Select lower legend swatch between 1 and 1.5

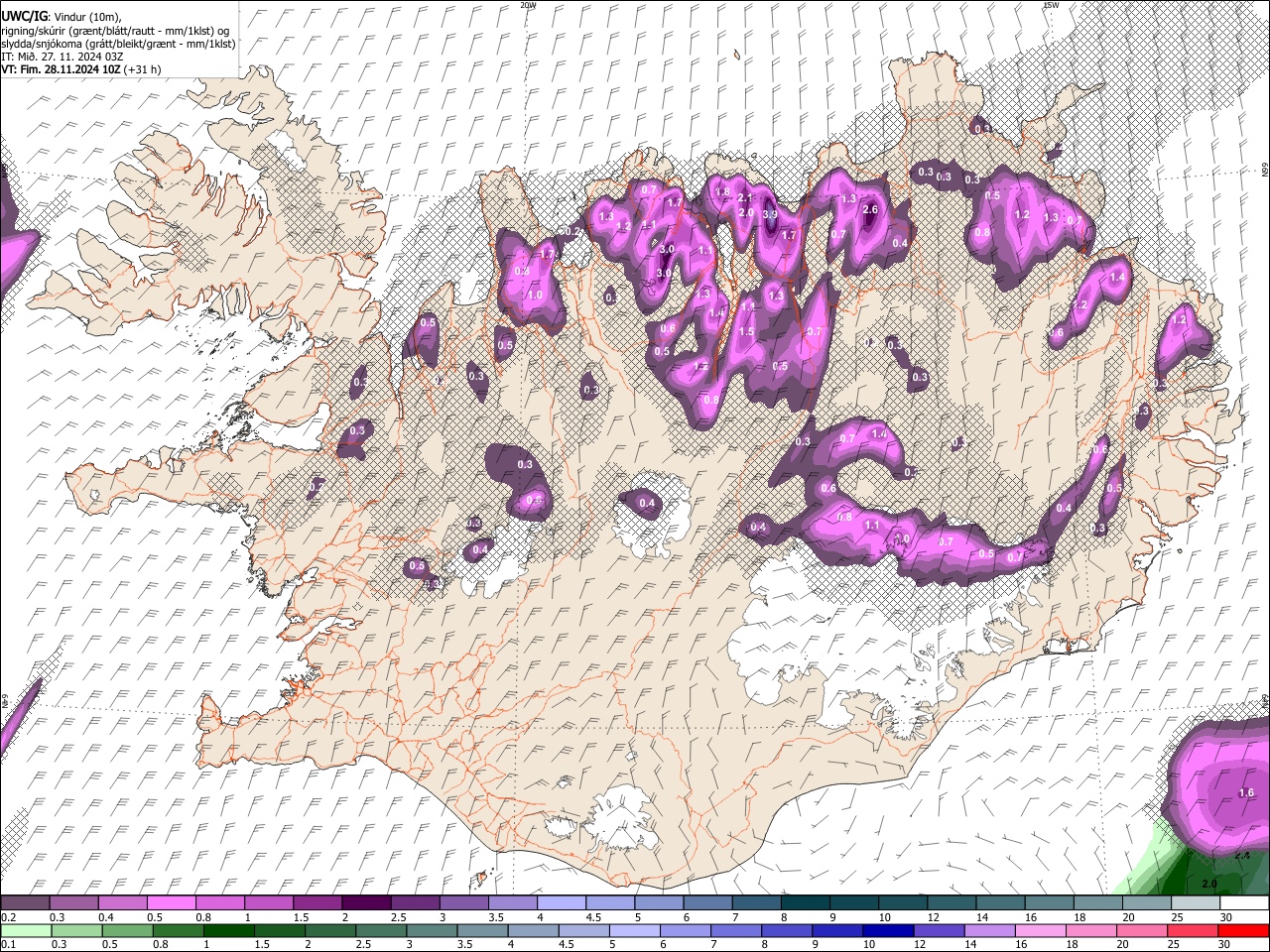229,930
